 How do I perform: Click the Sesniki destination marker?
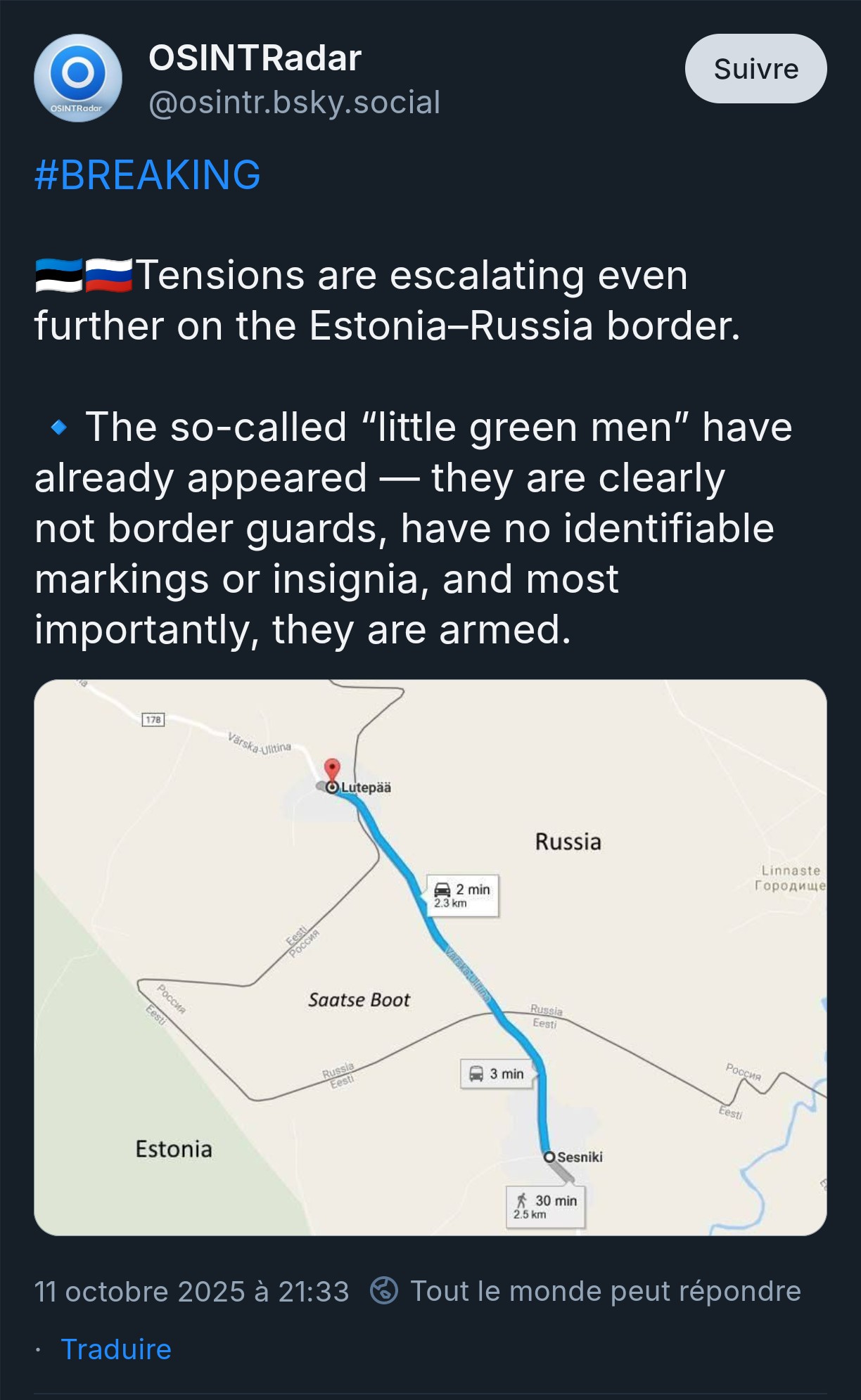pyautogui.click(x=550, y=1157)
